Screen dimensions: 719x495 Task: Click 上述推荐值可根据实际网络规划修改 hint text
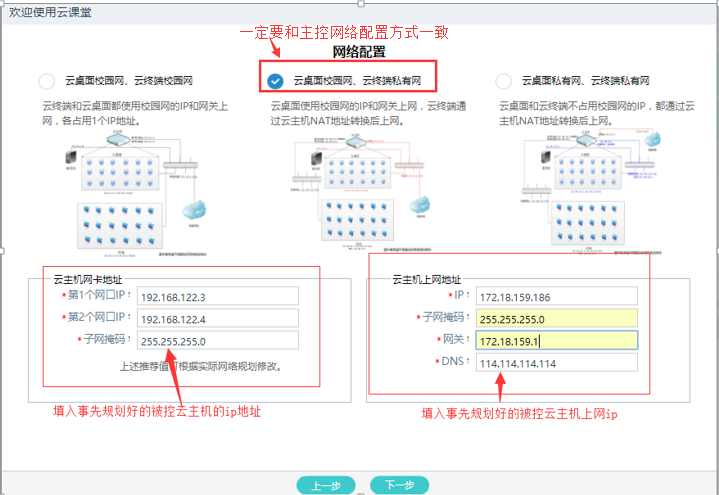pyautogui.click(x=200, y=367)
